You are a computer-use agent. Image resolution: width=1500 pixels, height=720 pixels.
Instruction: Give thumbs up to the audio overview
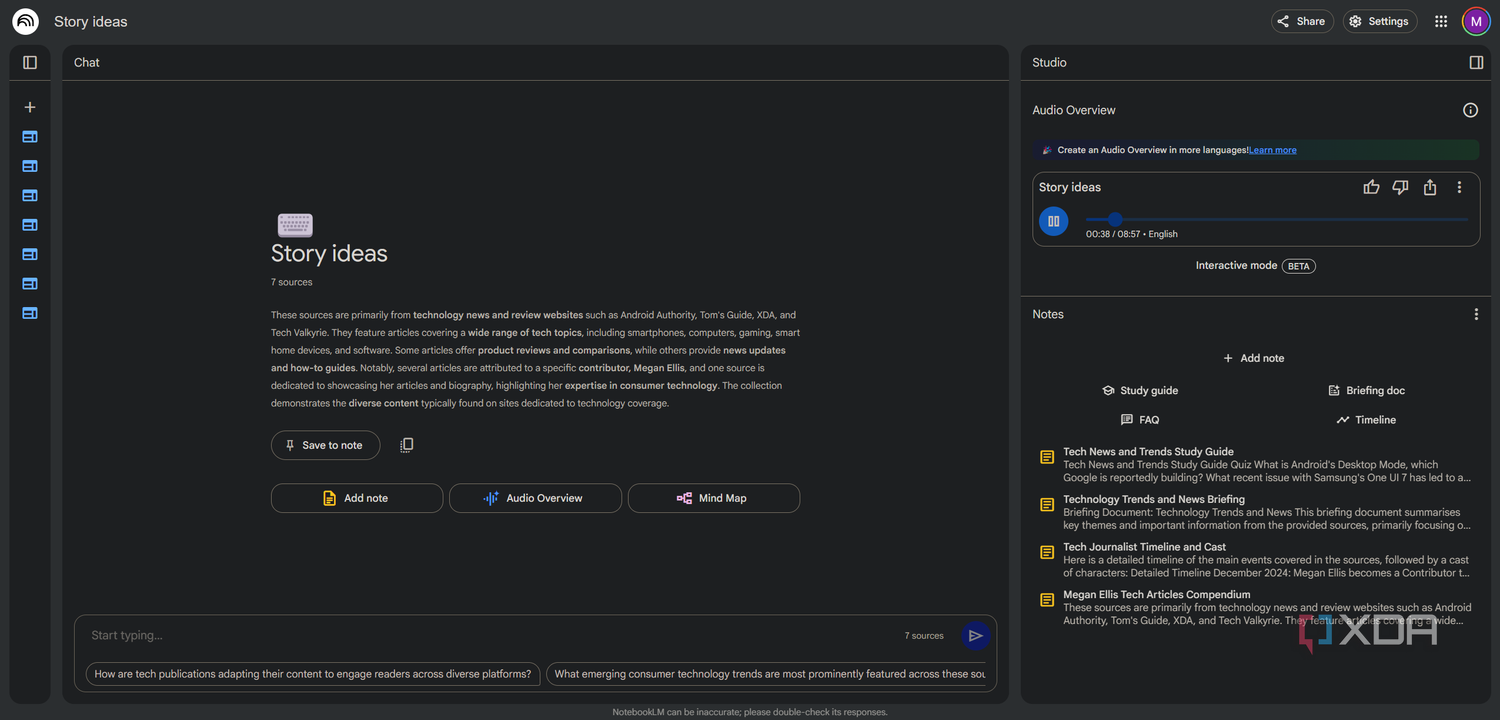pos(1371,187)
